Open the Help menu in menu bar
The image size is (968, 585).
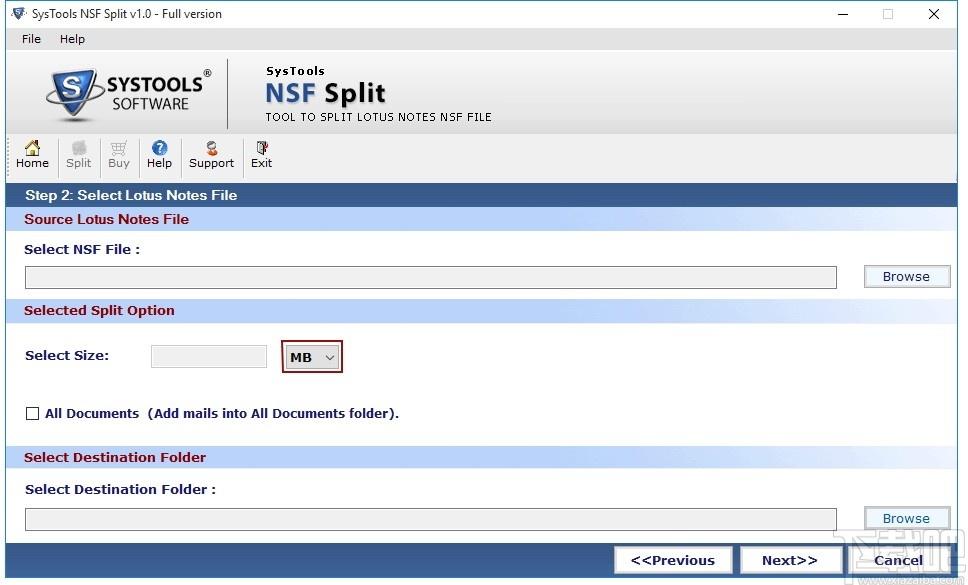pyautogui.click(x=72, y=39)
